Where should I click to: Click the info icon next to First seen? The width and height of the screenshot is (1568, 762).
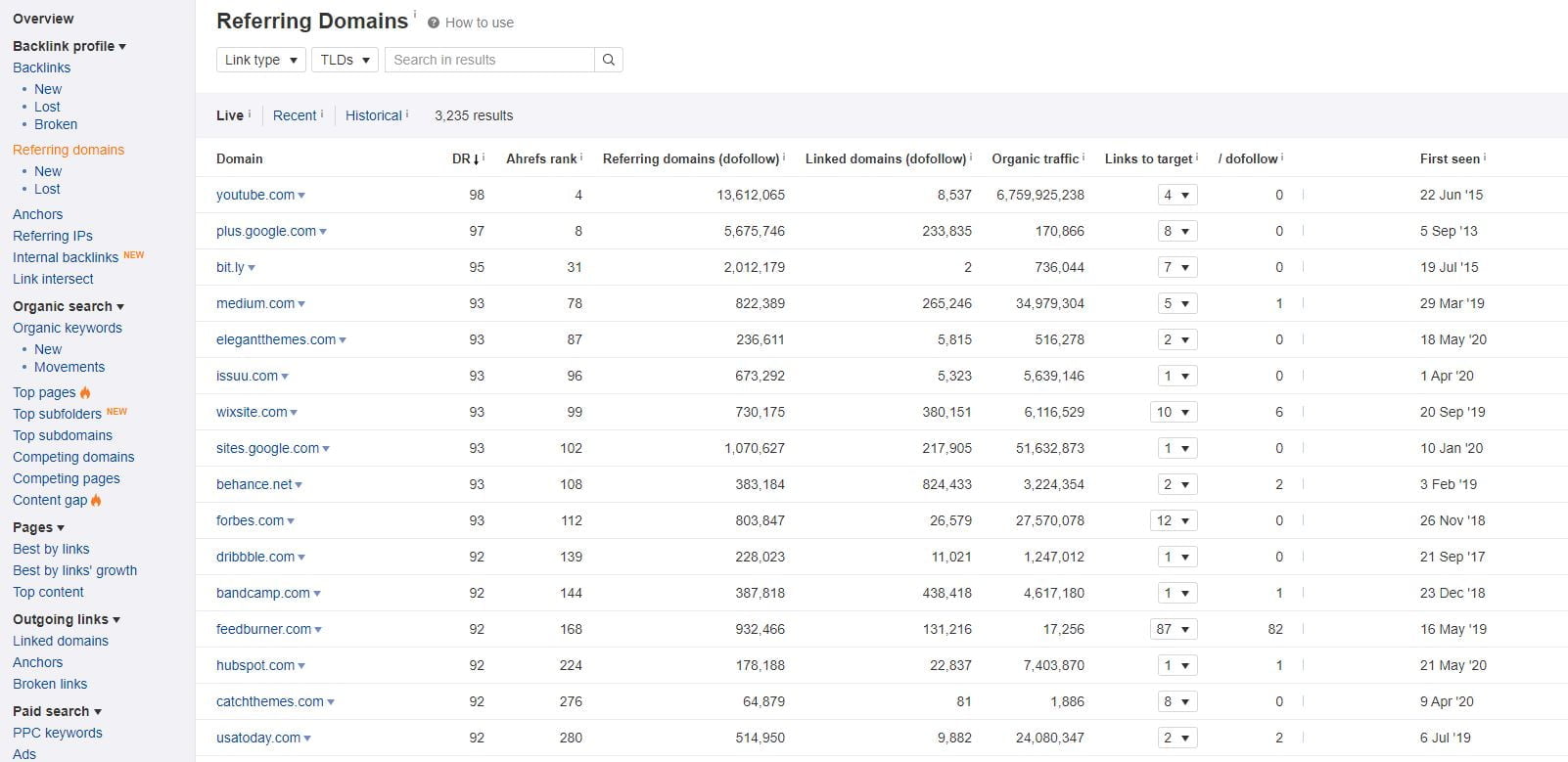click(x=1485, y=157)
